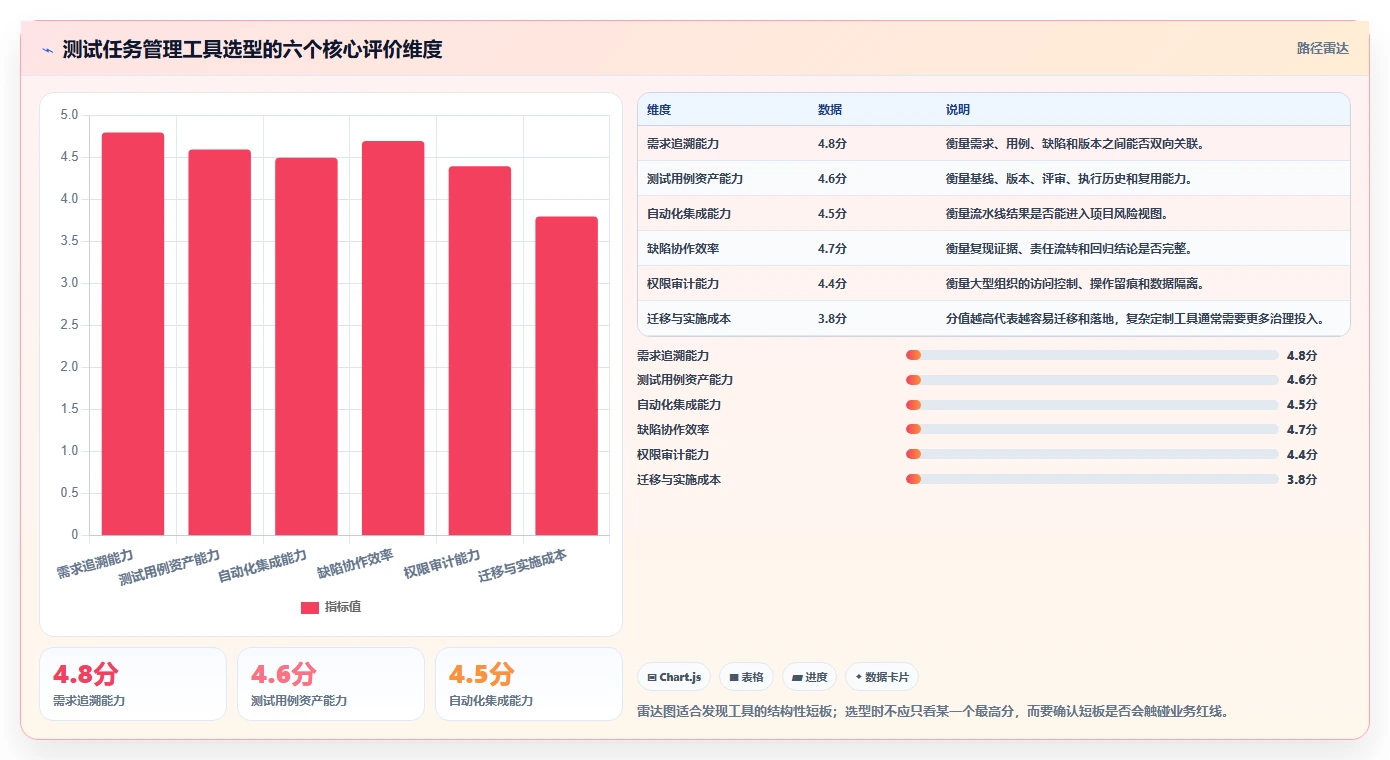Click the description starting 衡量需求、用例
The height and width of the screenshot is (760, 1390).
tap(1075, 144)
